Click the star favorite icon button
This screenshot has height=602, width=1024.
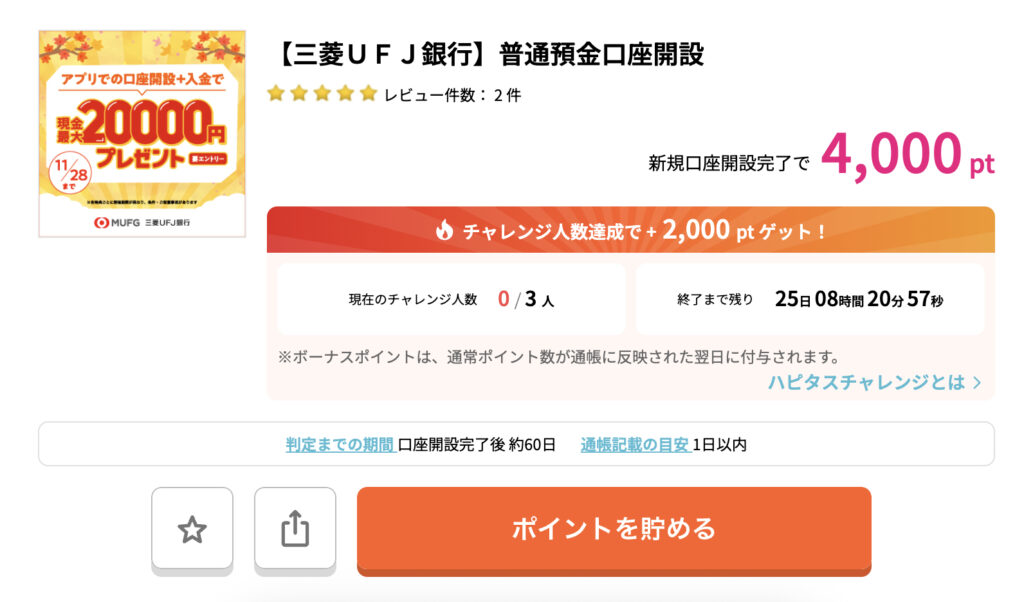click(192, 529)
